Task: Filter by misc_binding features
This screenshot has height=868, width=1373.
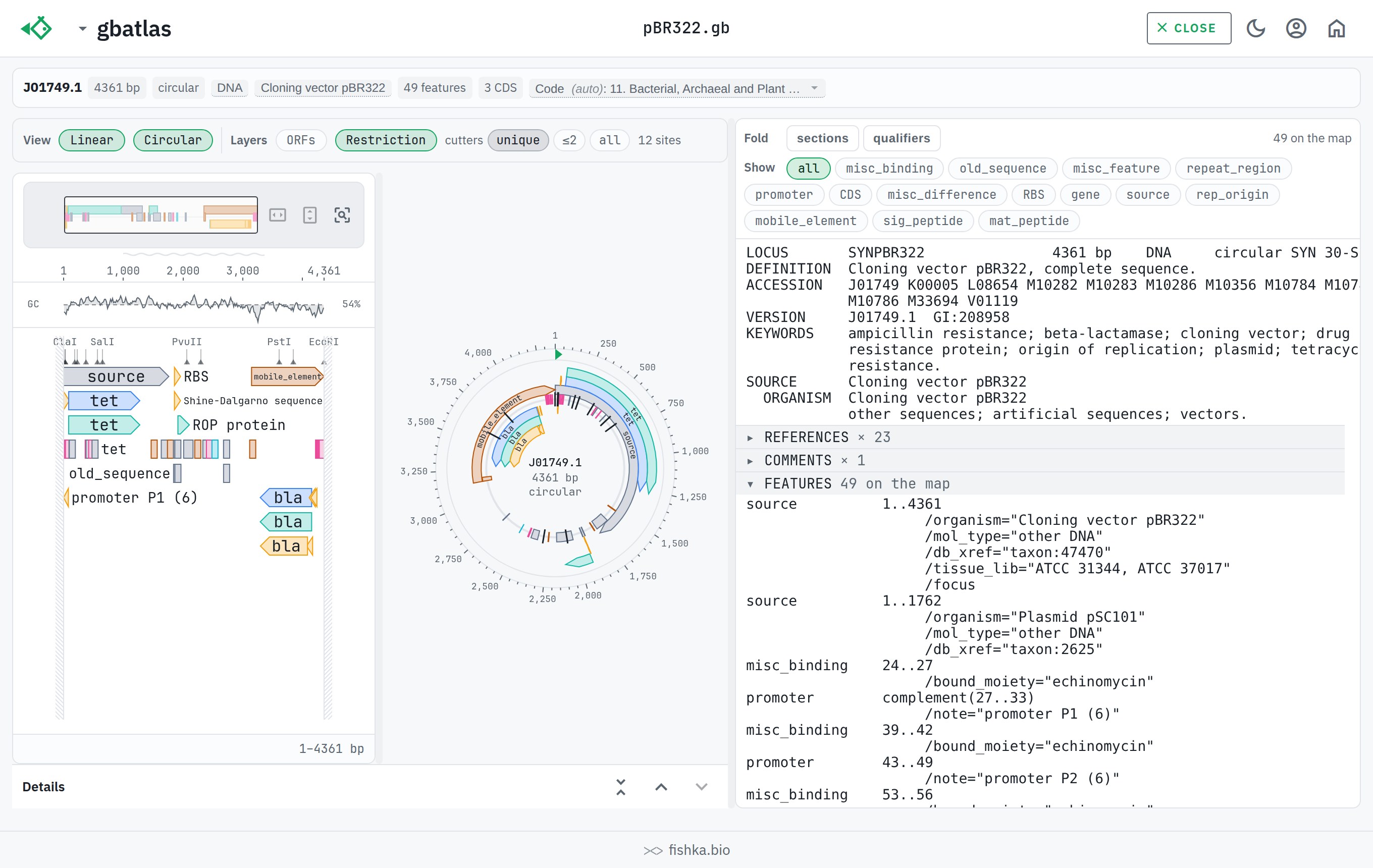Action: click(x=889, y=168)
